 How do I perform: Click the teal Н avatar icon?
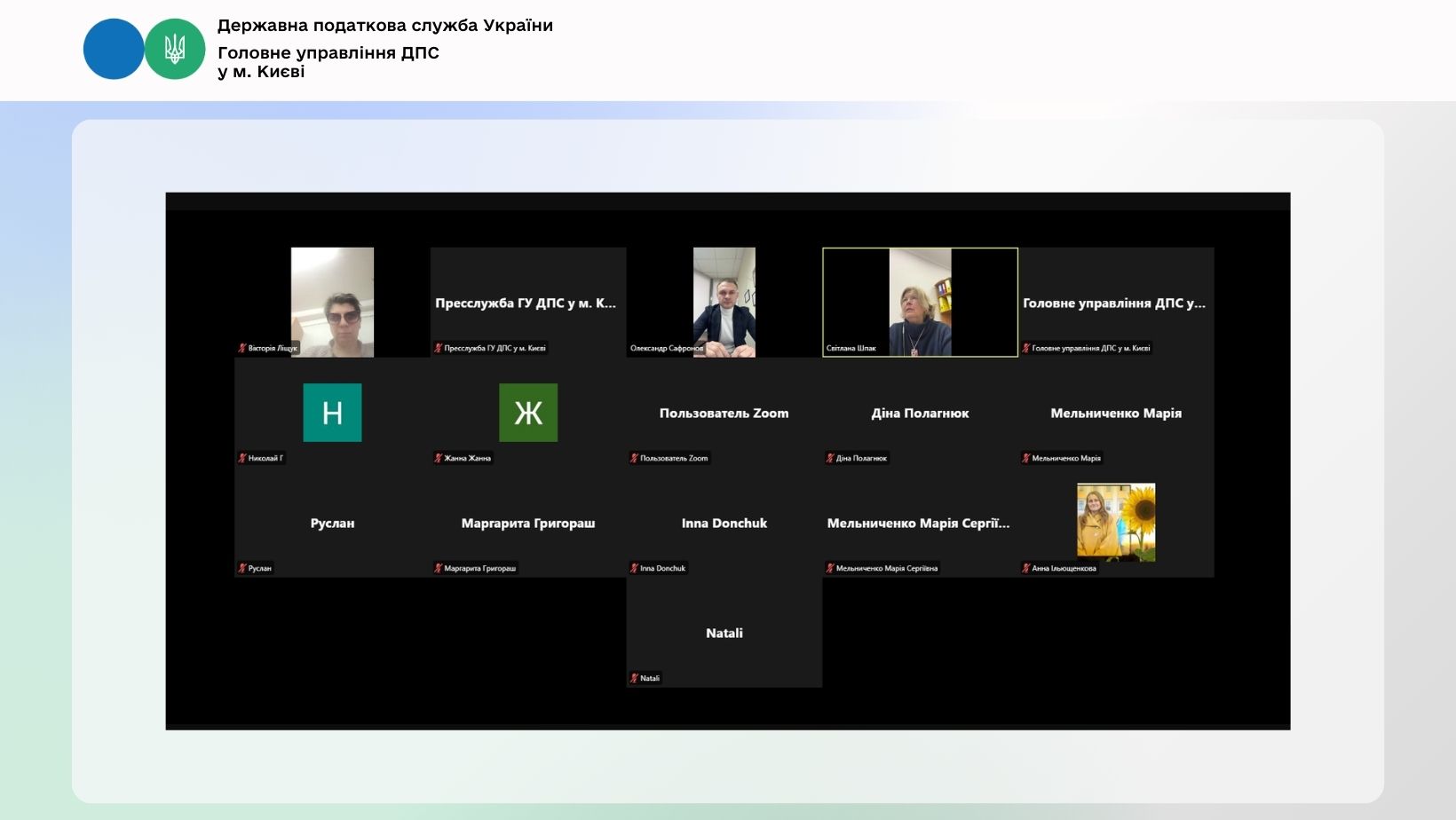[x=332, y=413]
